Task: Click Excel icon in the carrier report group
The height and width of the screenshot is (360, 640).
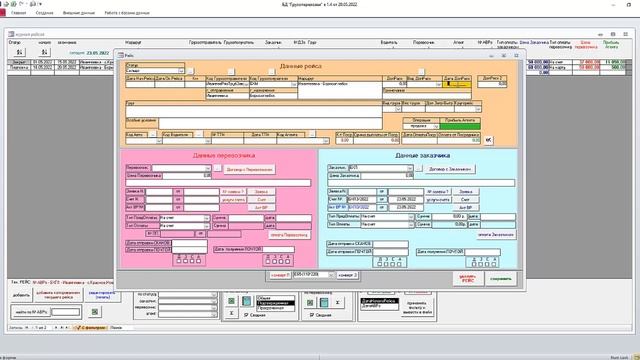Action: [310, 302]
